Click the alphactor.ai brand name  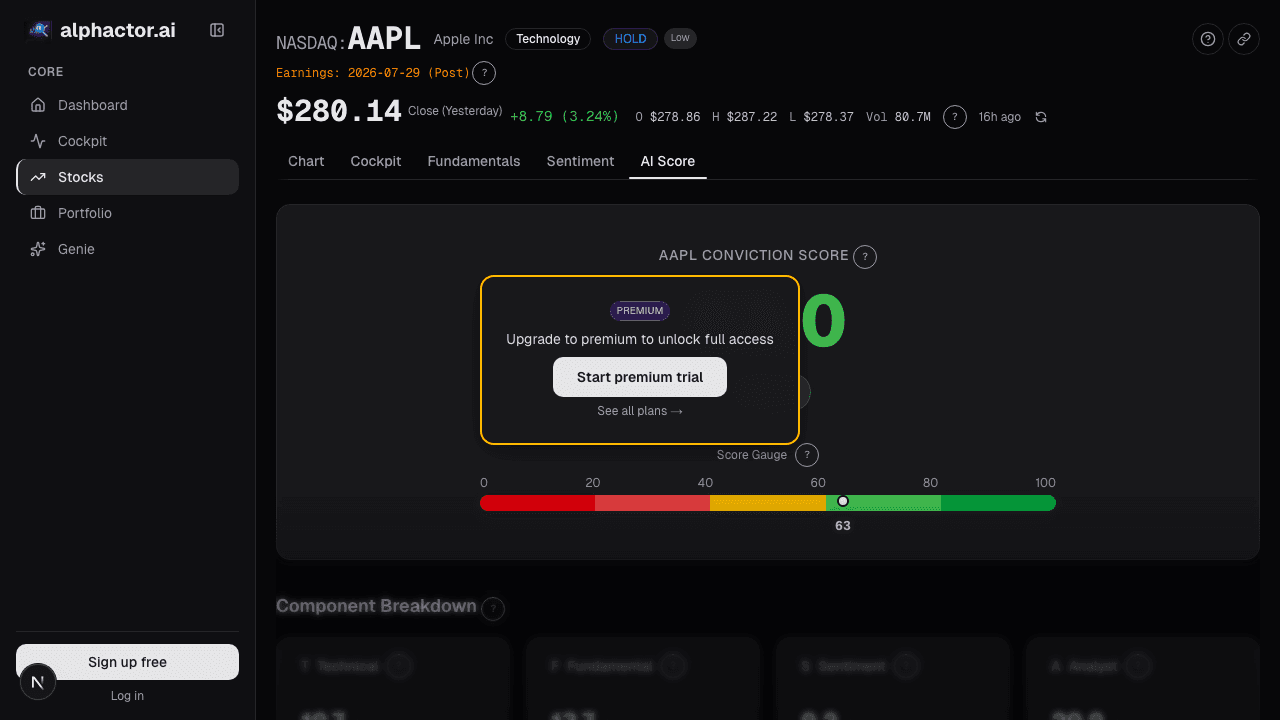coord(118,30)
